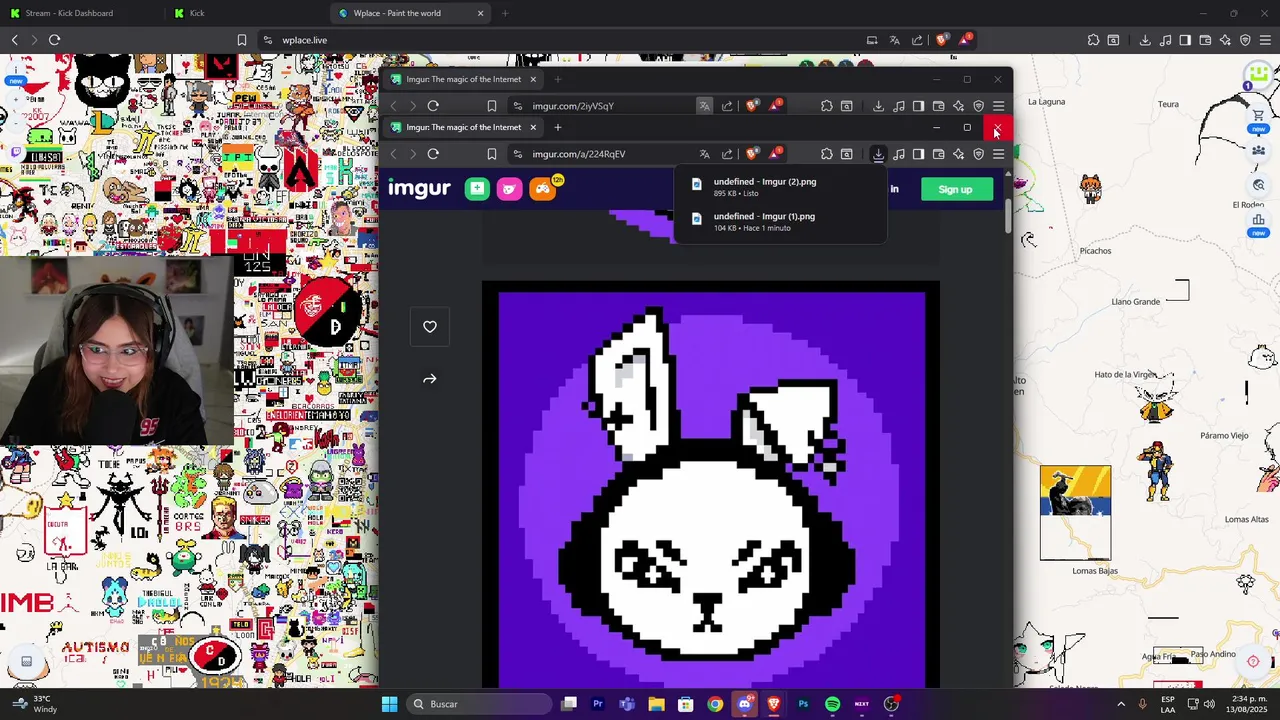Like the post with the heart icon
Viewport: 1280px width, 720px height.
click(x=430, y=327)
